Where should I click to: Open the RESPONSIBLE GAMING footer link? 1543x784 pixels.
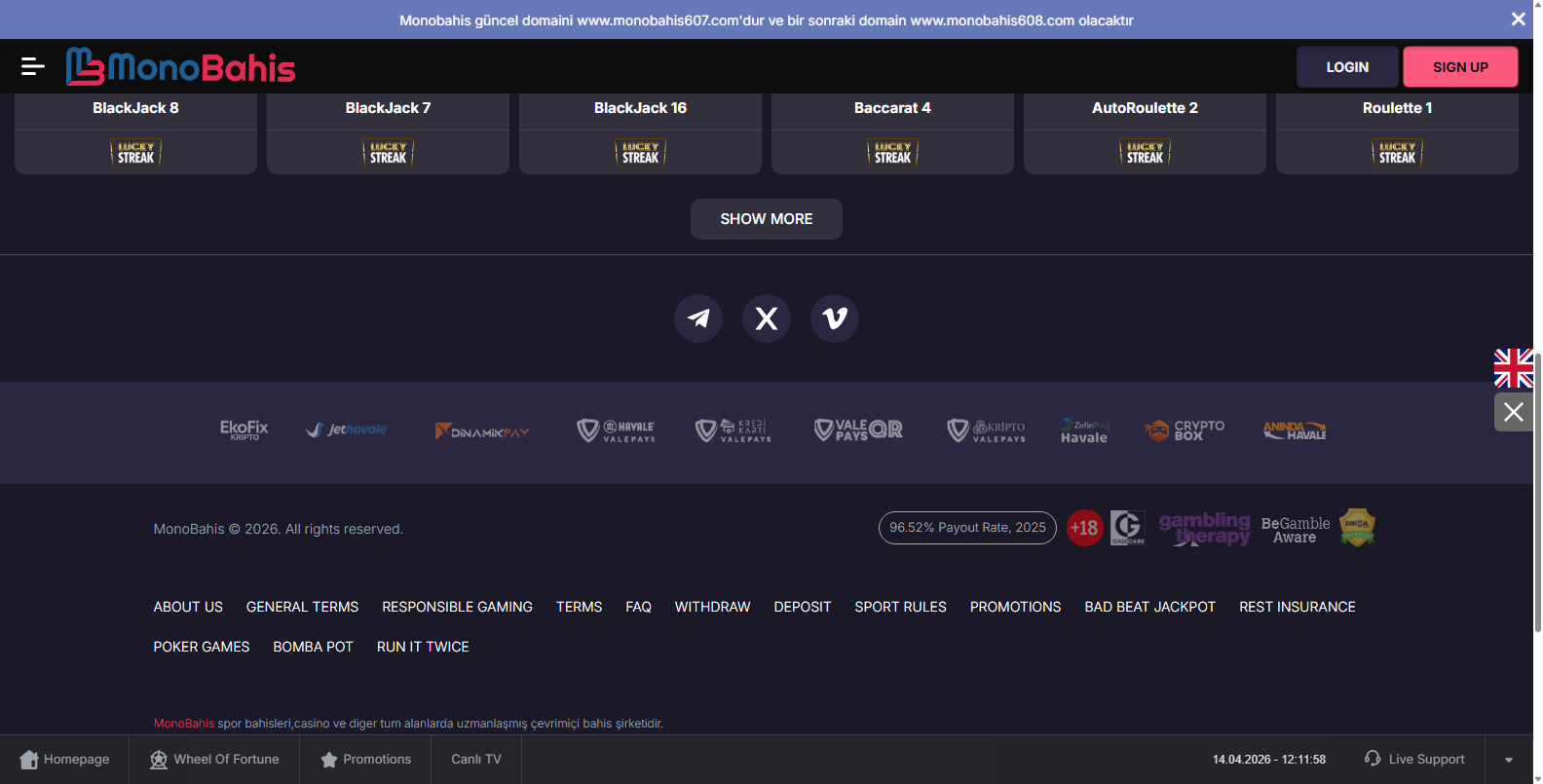tap(457, 607)
